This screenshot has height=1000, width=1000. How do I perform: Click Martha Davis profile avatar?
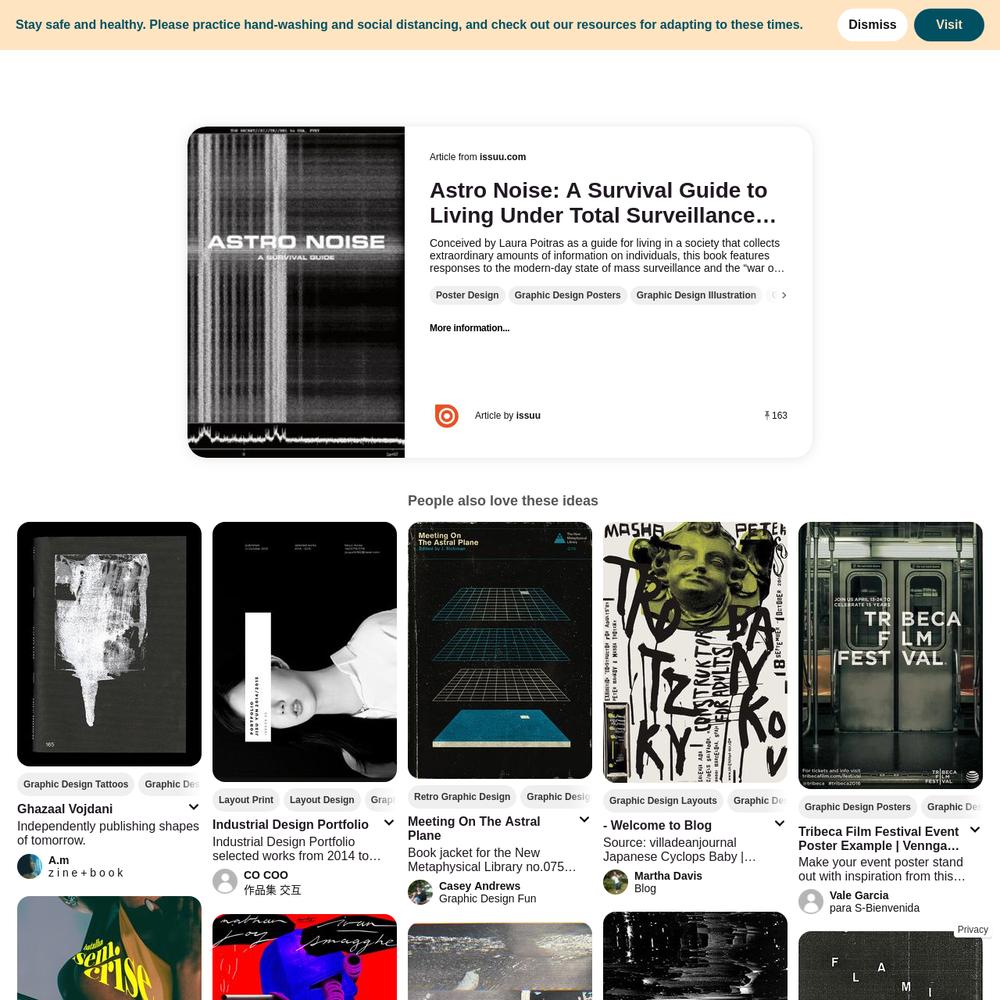(615, 882)
